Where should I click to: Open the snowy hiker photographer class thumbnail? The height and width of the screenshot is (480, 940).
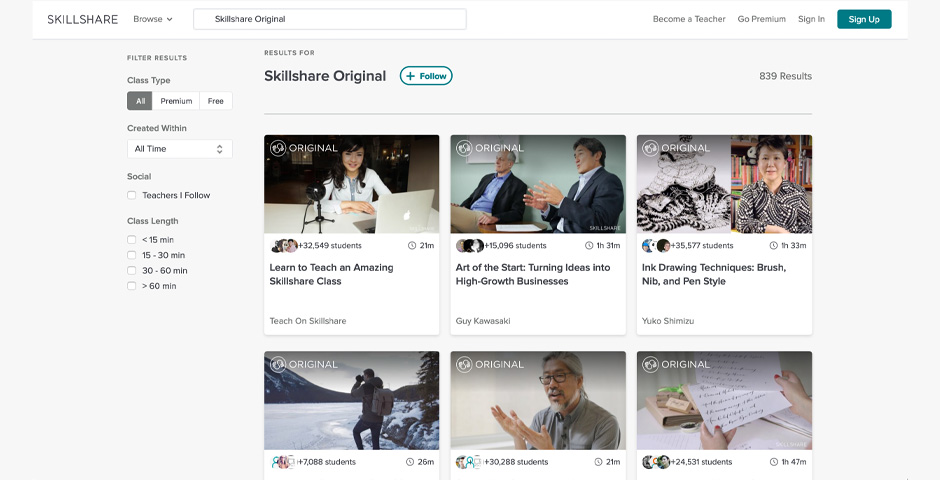pos(351,400)
